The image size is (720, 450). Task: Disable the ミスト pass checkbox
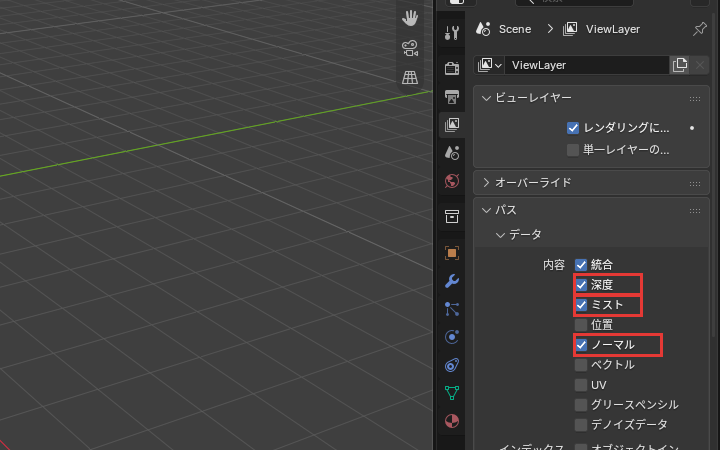tap(581, 305)
